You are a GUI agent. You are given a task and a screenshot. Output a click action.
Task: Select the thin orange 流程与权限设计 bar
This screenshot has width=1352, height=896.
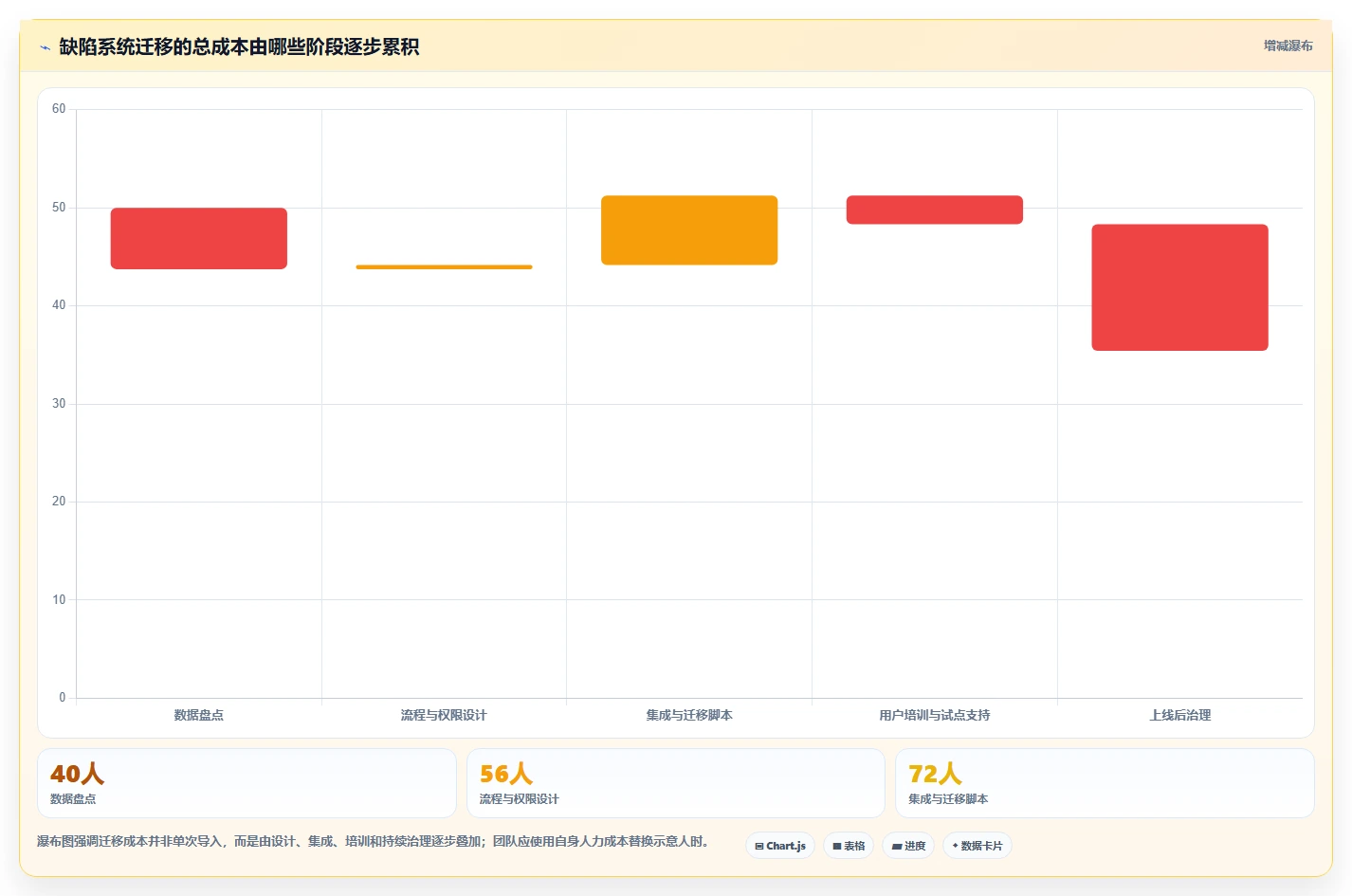point(444,267)
